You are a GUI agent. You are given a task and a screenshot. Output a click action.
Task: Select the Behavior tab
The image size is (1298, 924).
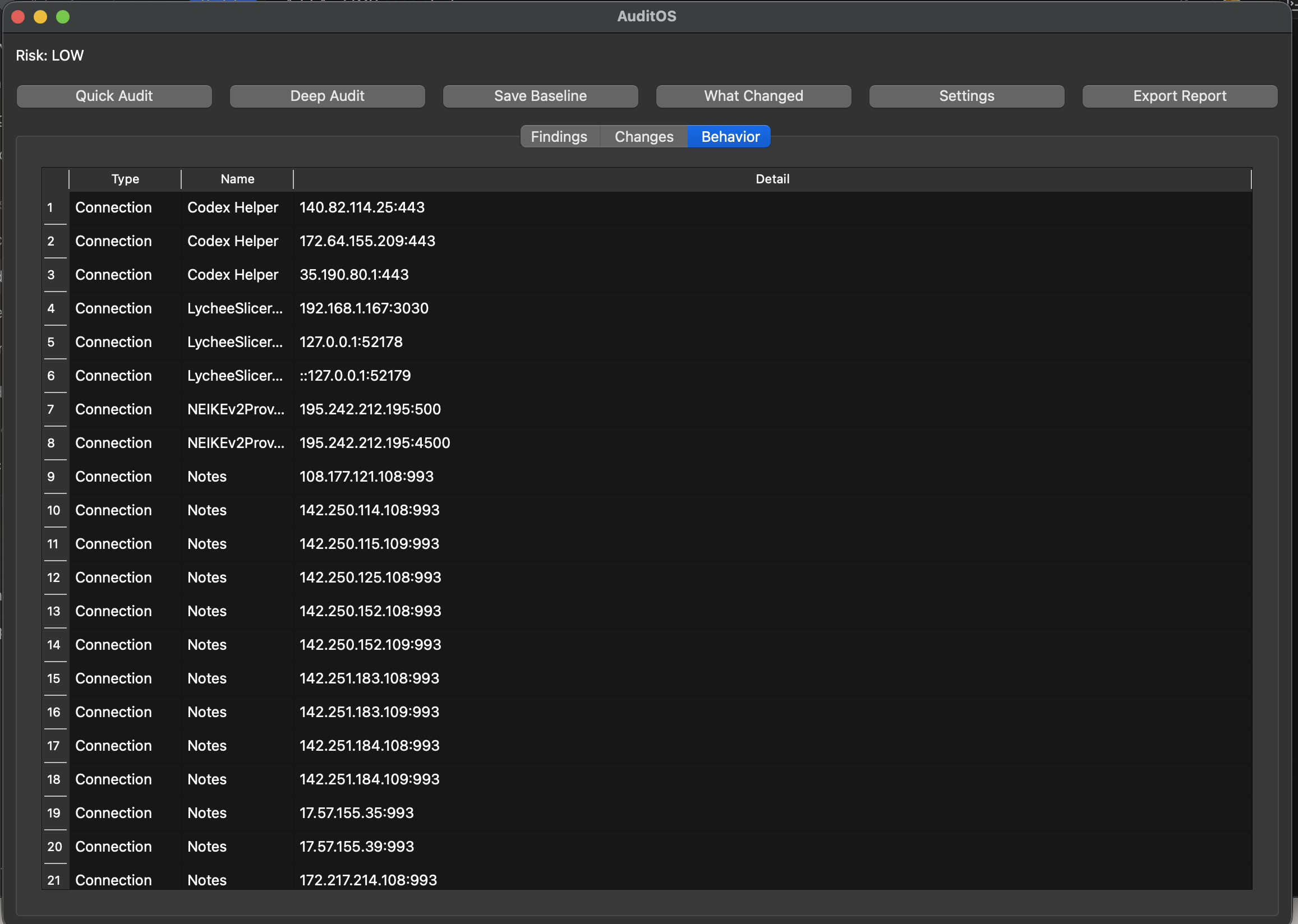coord(730,137)
